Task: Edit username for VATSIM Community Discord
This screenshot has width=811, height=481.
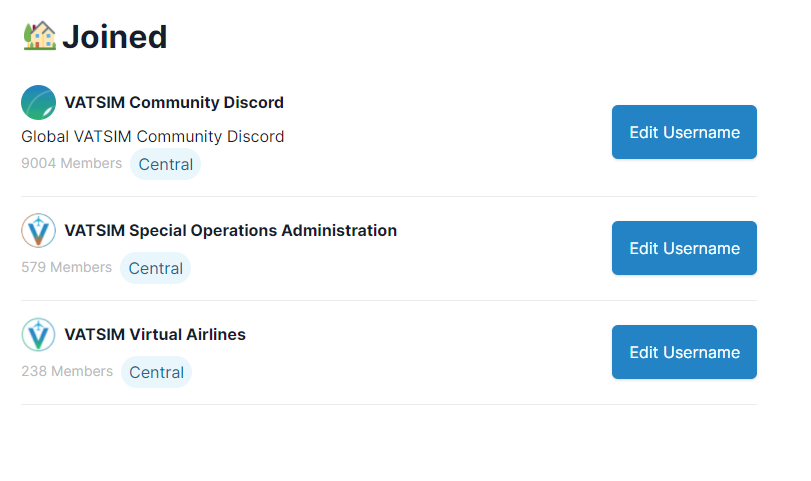Action: pyautogui.click(x=684, y=132)
